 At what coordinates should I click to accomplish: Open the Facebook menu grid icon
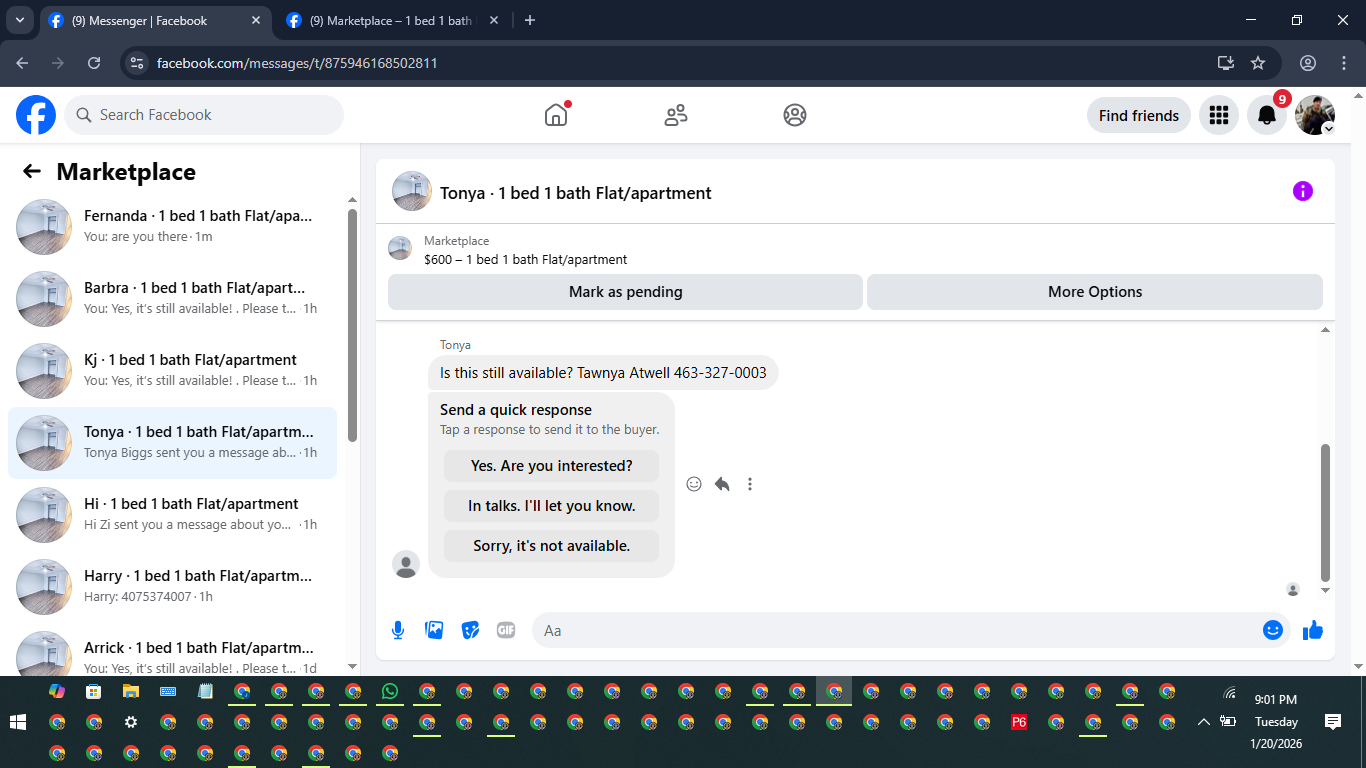1219,115
